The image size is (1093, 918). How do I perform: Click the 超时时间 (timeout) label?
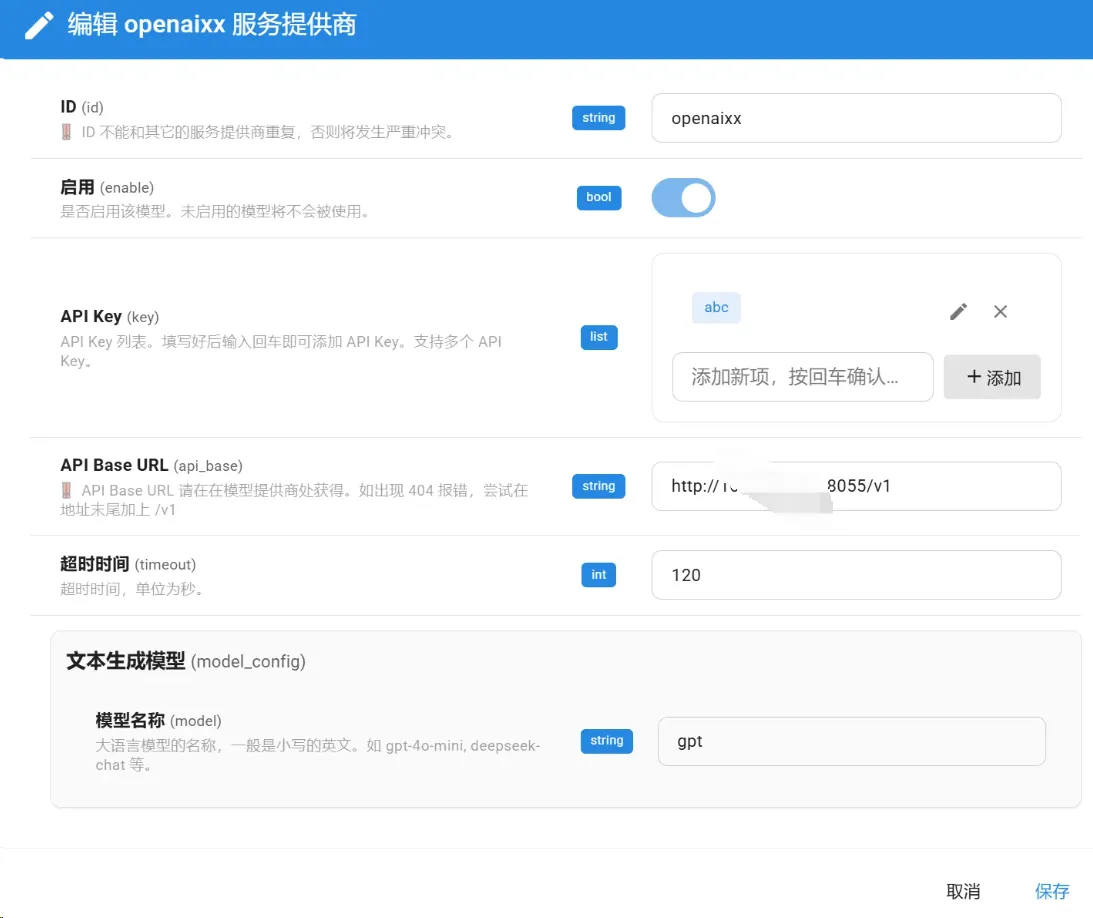click(x=128, y=564)
